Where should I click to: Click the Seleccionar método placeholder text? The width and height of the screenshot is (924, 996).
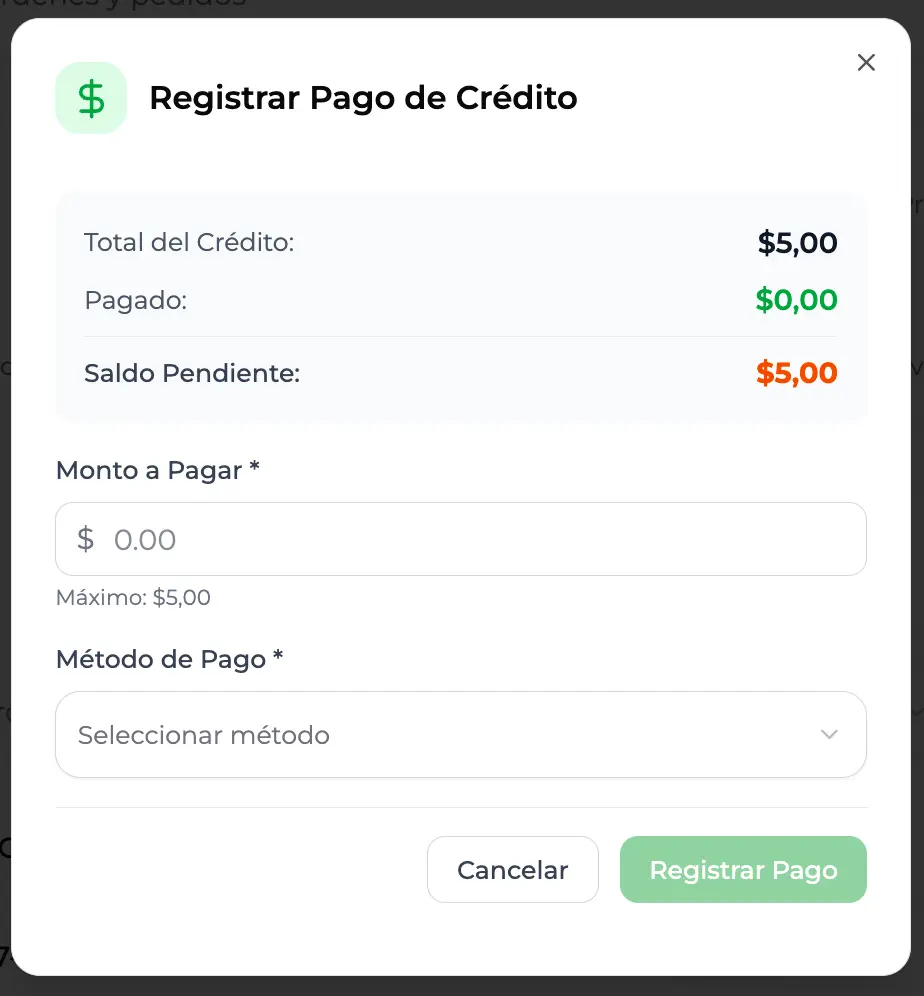[204, 735]
